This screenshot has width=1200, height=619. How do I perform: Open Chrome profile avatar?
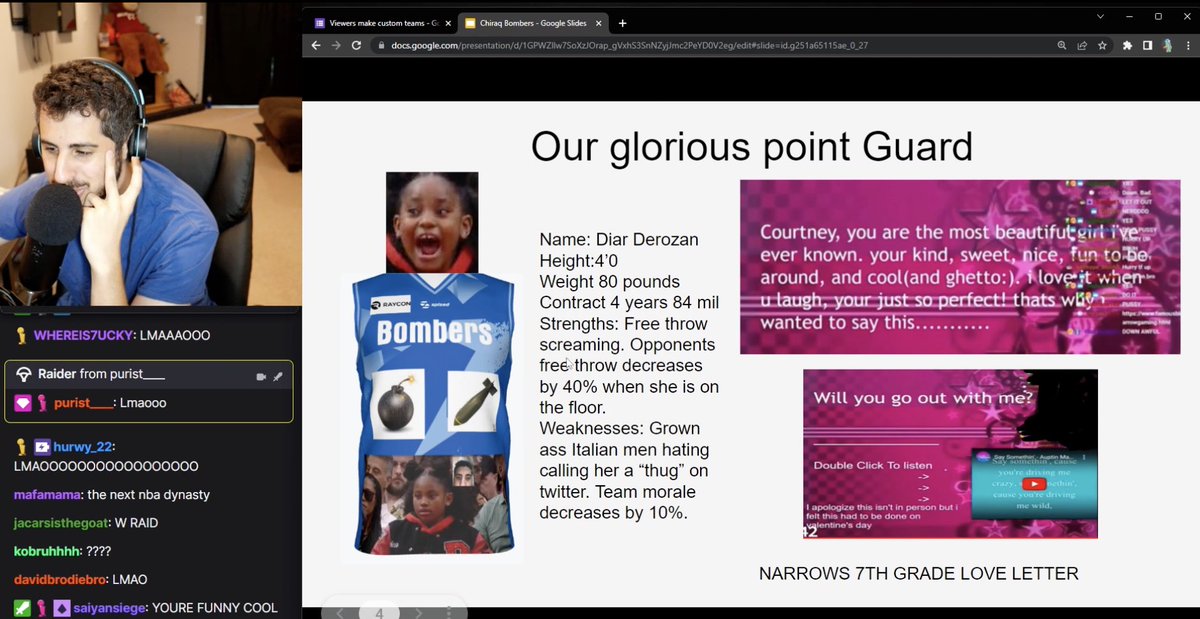pos(1167,46)
